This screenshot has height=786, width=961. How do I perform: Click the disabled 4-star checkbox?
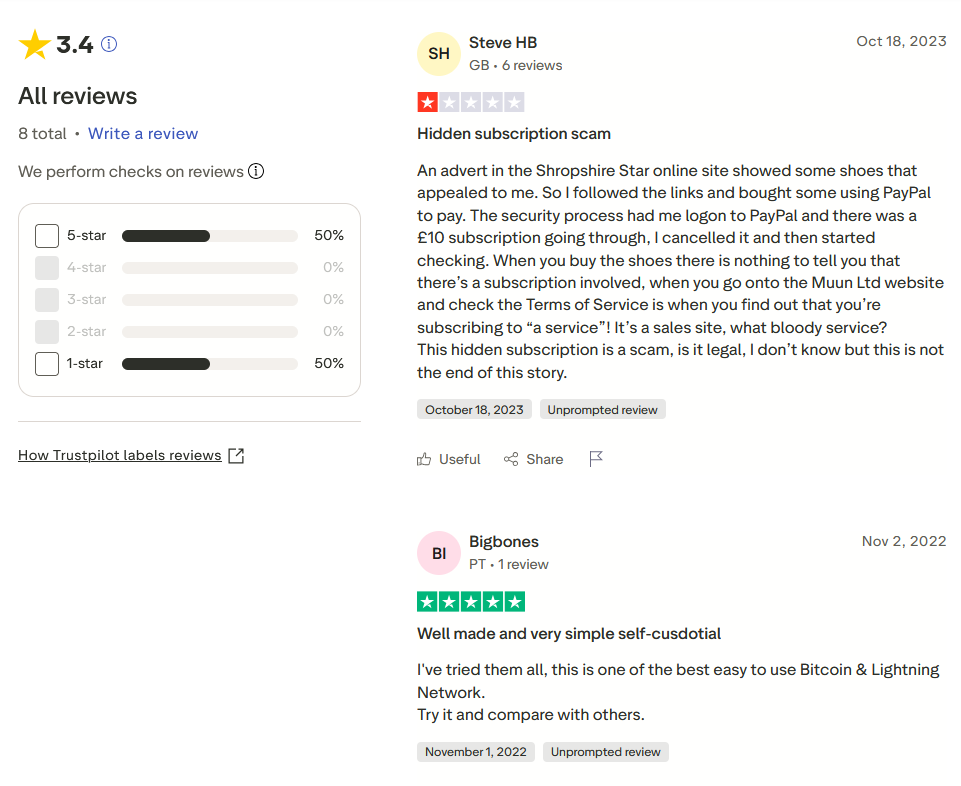pos(47,268)
